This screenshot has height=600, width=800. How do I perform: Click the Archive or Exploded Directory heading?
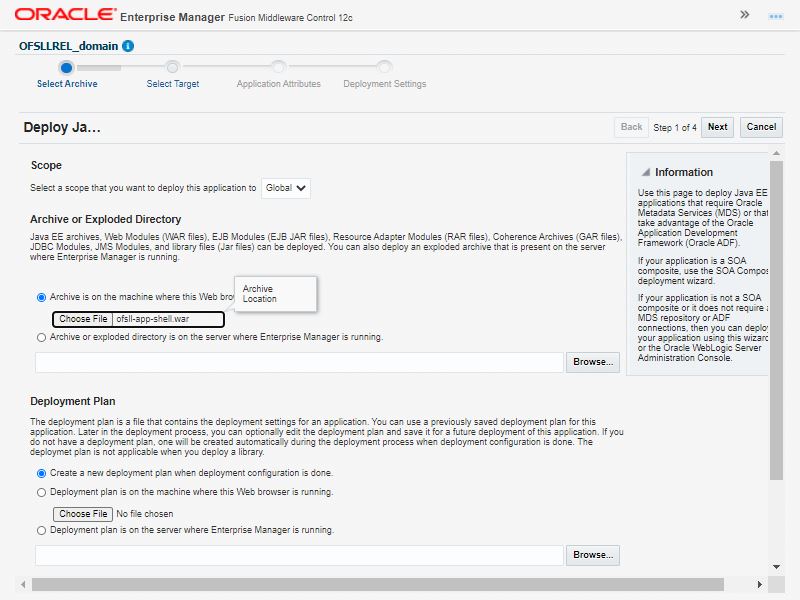106,219
